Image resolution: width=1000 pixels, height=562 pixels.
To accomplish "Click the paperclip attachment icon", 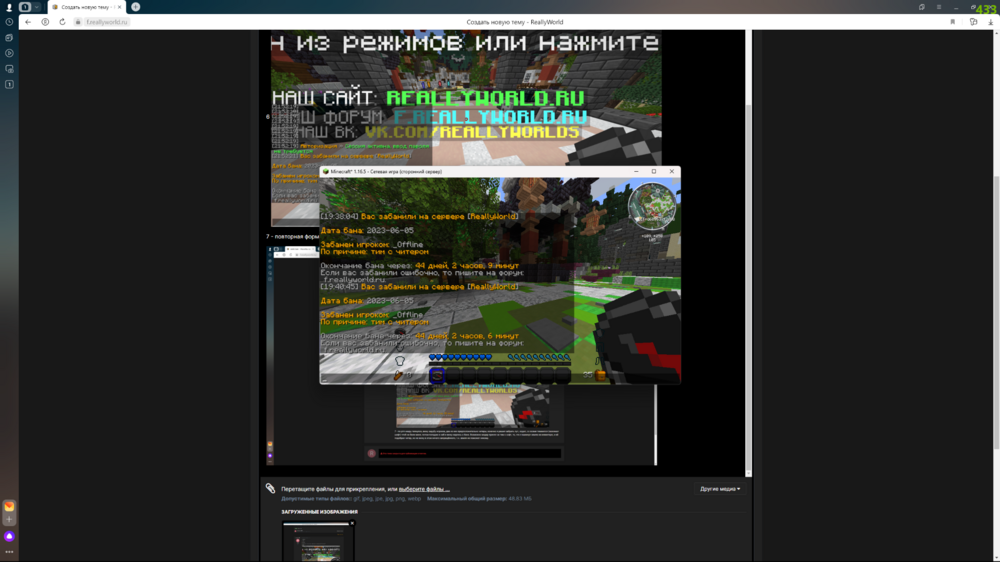I will click(x=270, y=489).
